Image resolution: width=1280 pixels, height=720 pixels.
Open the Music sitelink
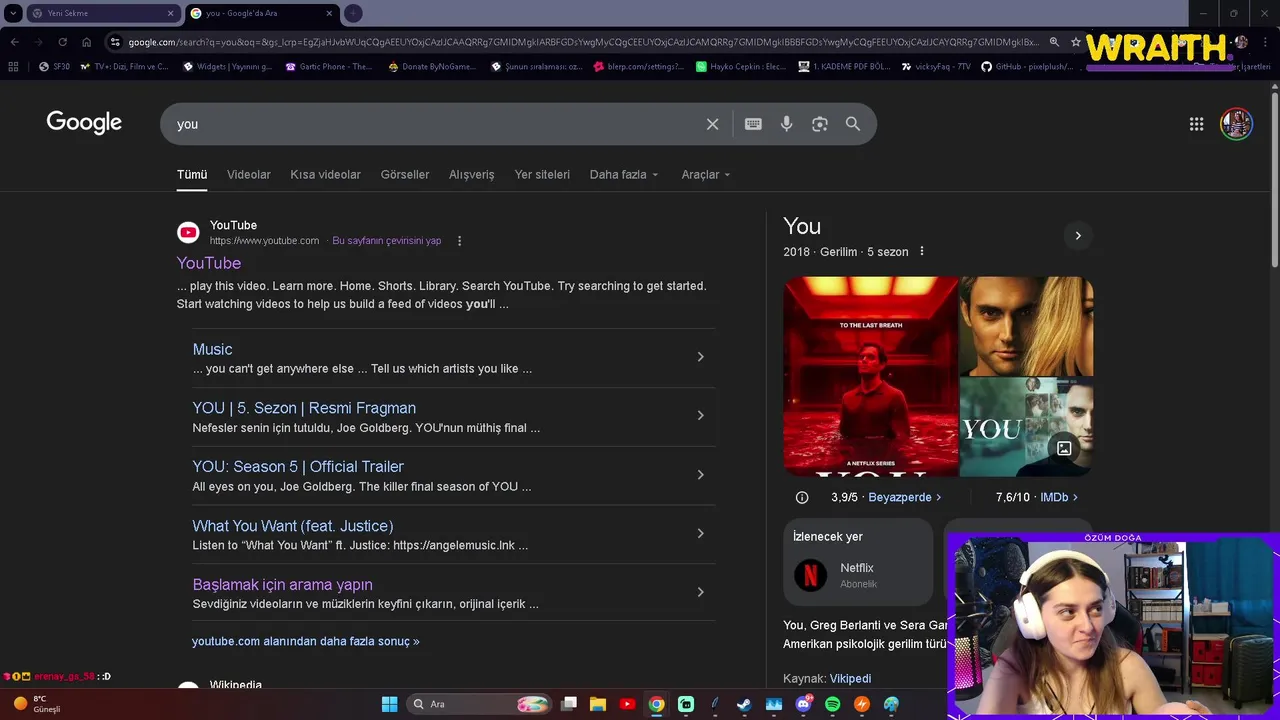[x=212, y=349]
